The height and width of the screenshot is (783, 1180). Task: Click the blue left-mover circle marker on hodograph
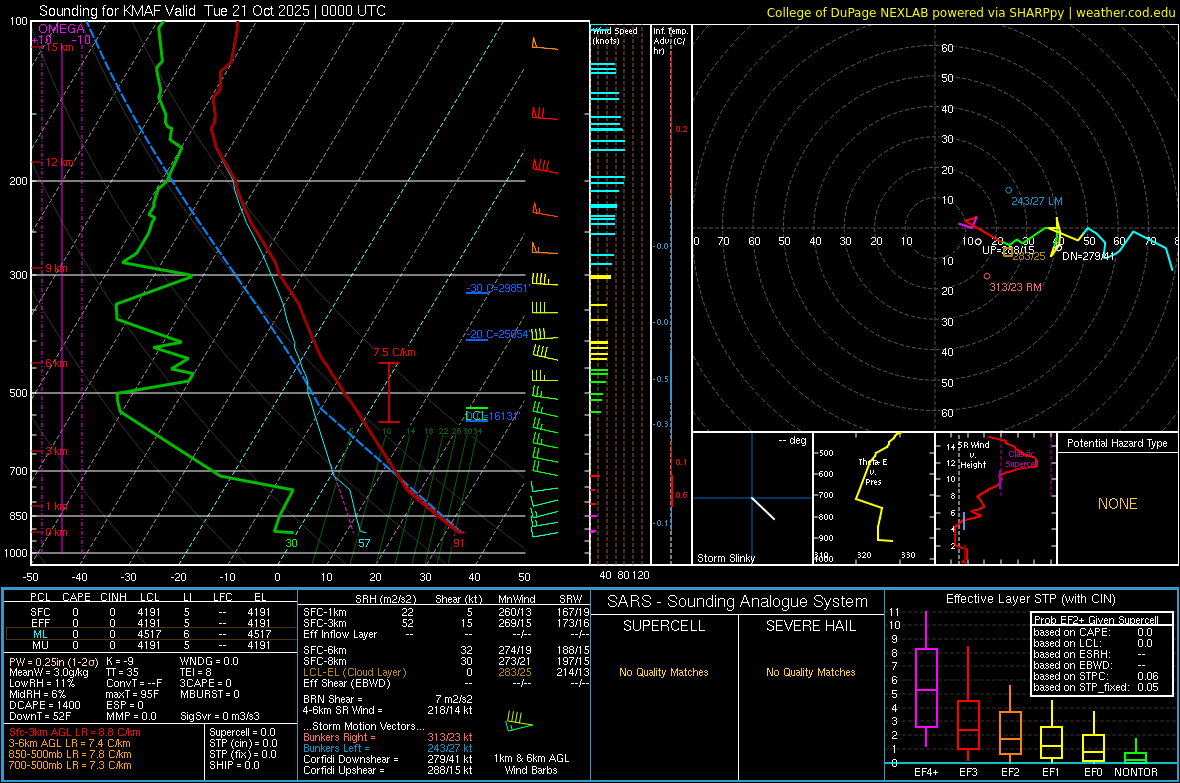1008,190
